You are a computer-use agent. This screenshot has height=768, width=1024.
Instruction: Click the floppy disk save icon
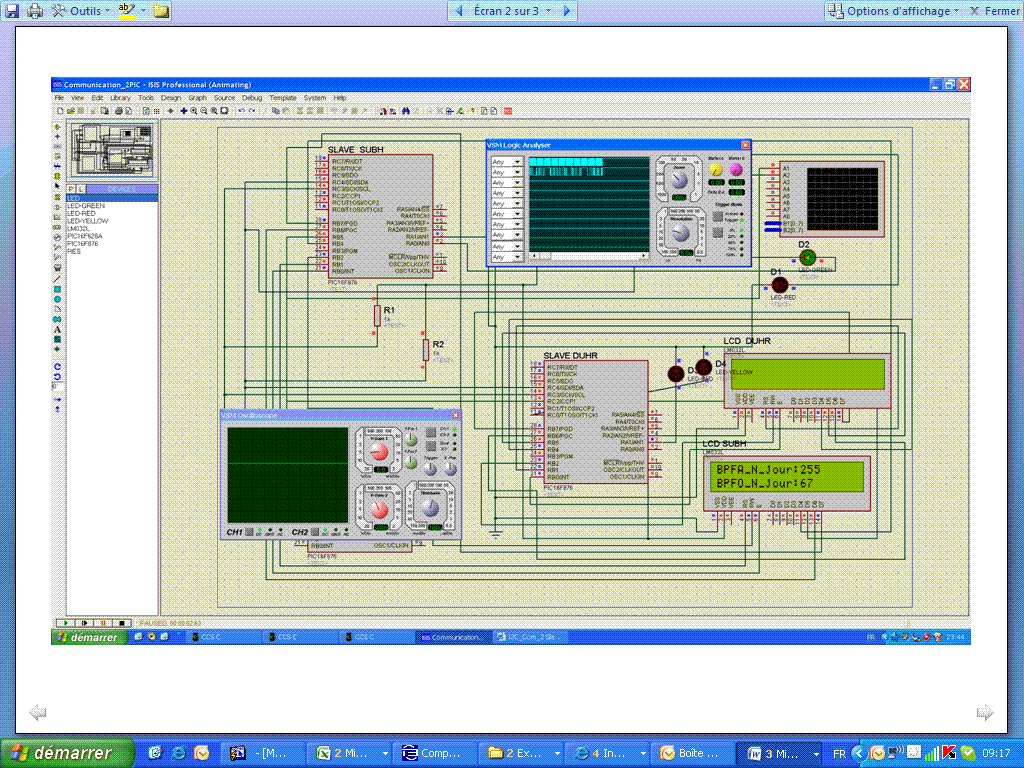point(11,11)
